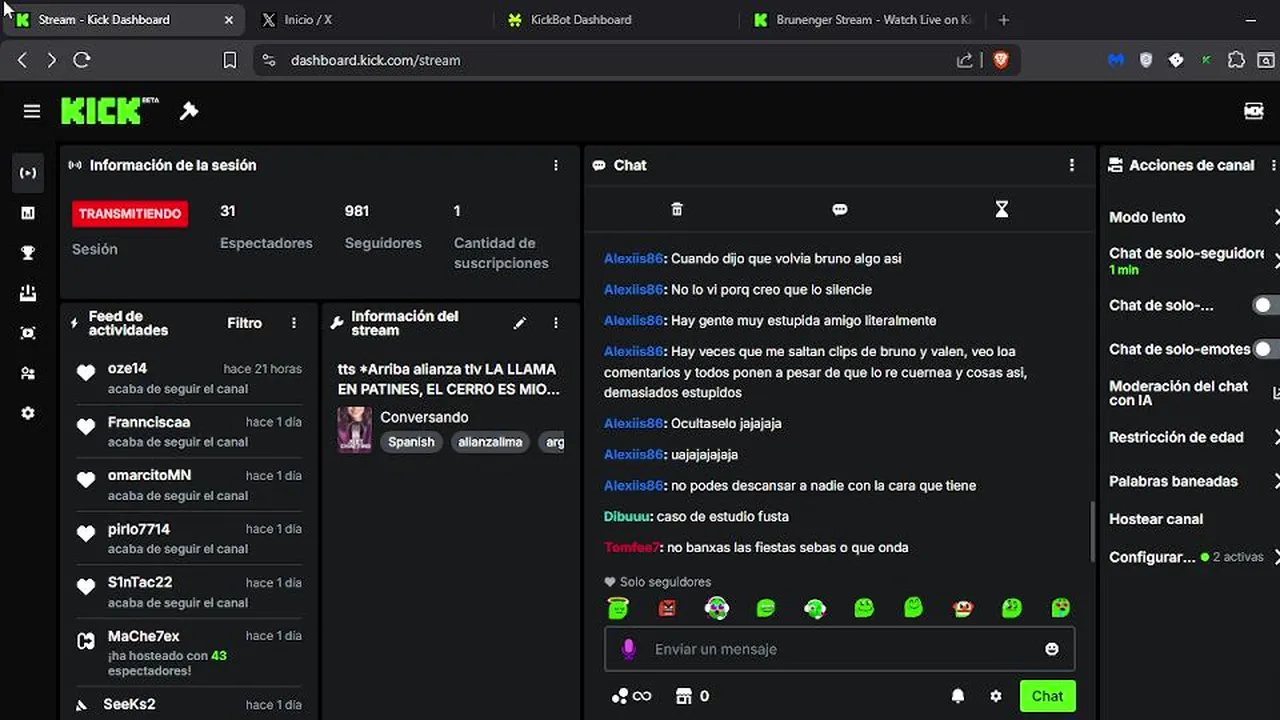Click the trash icon to clear chat

click(677, 209)
